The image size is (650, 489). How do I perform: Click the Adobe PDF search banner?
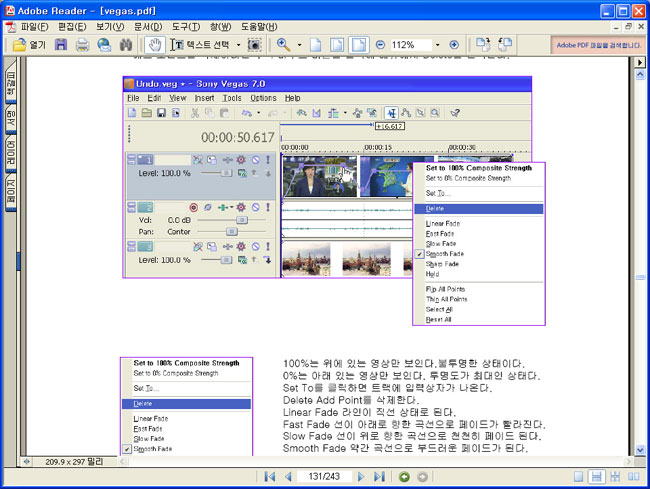pos(598,45)
